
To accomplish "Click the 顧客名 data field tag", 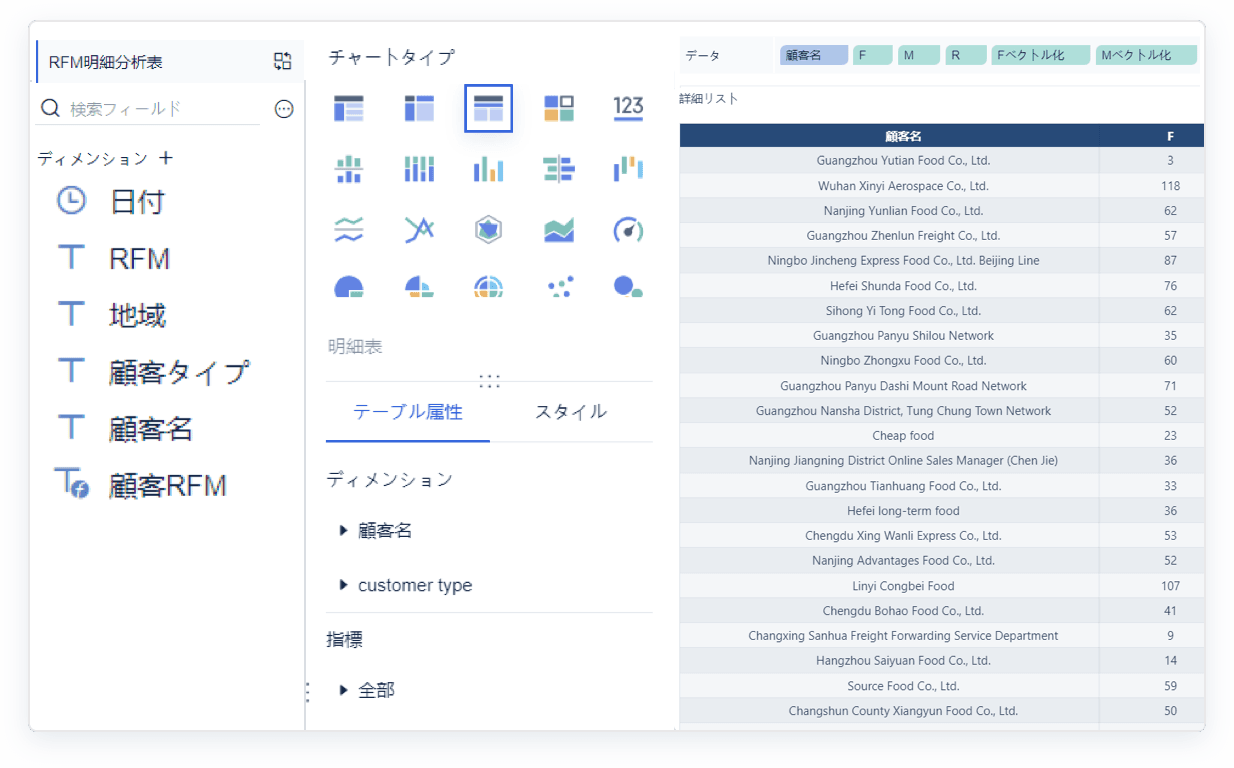I will 813,56.
